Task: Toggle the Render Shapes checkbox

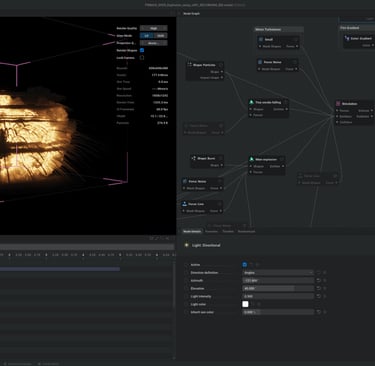Action: coord(142,50)
